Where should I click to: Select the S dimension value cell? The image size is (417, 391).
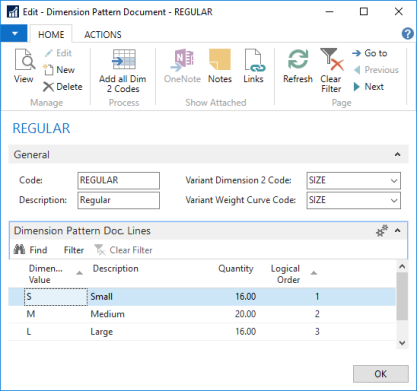click(56, 297)
